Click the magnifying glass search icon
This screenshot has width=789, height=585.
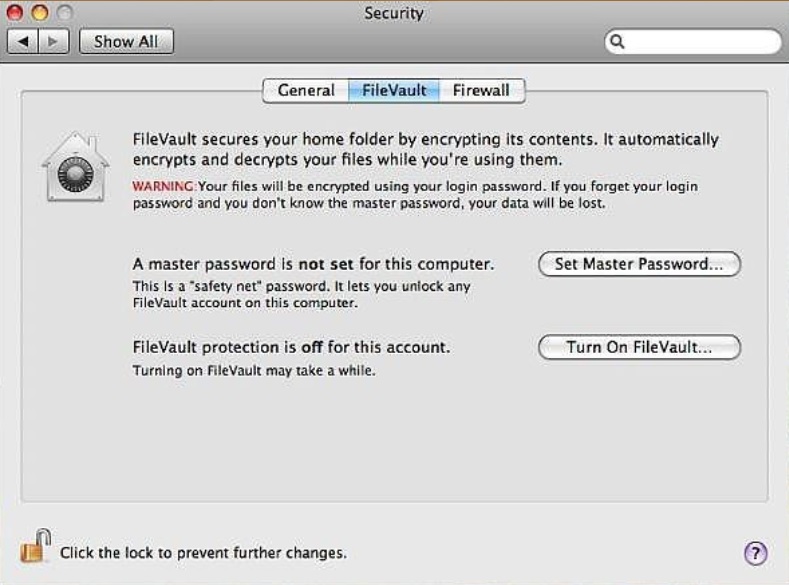point(618,42)
